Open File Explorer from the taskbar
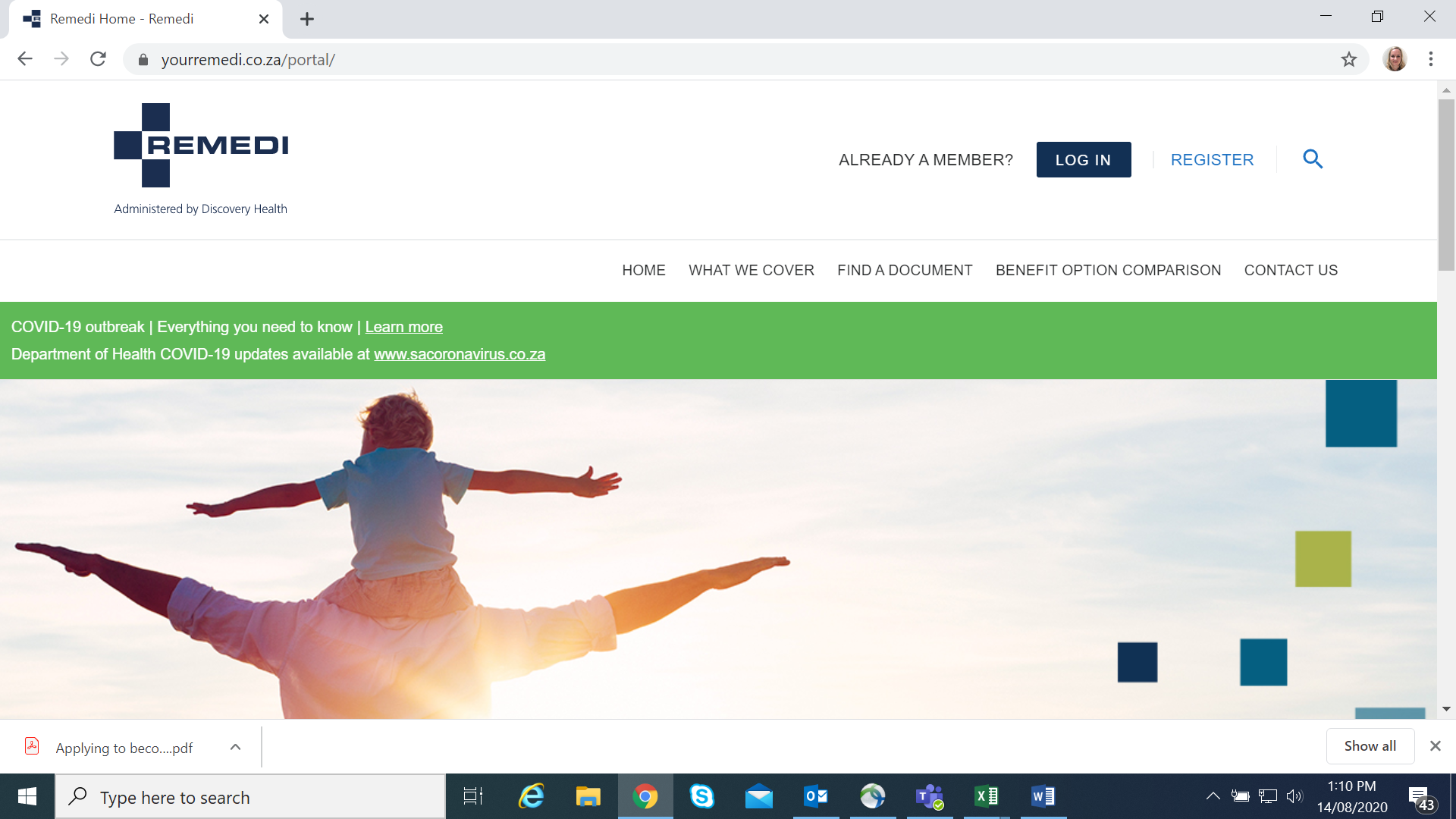1456x819 pixels. tap(588, 796)
